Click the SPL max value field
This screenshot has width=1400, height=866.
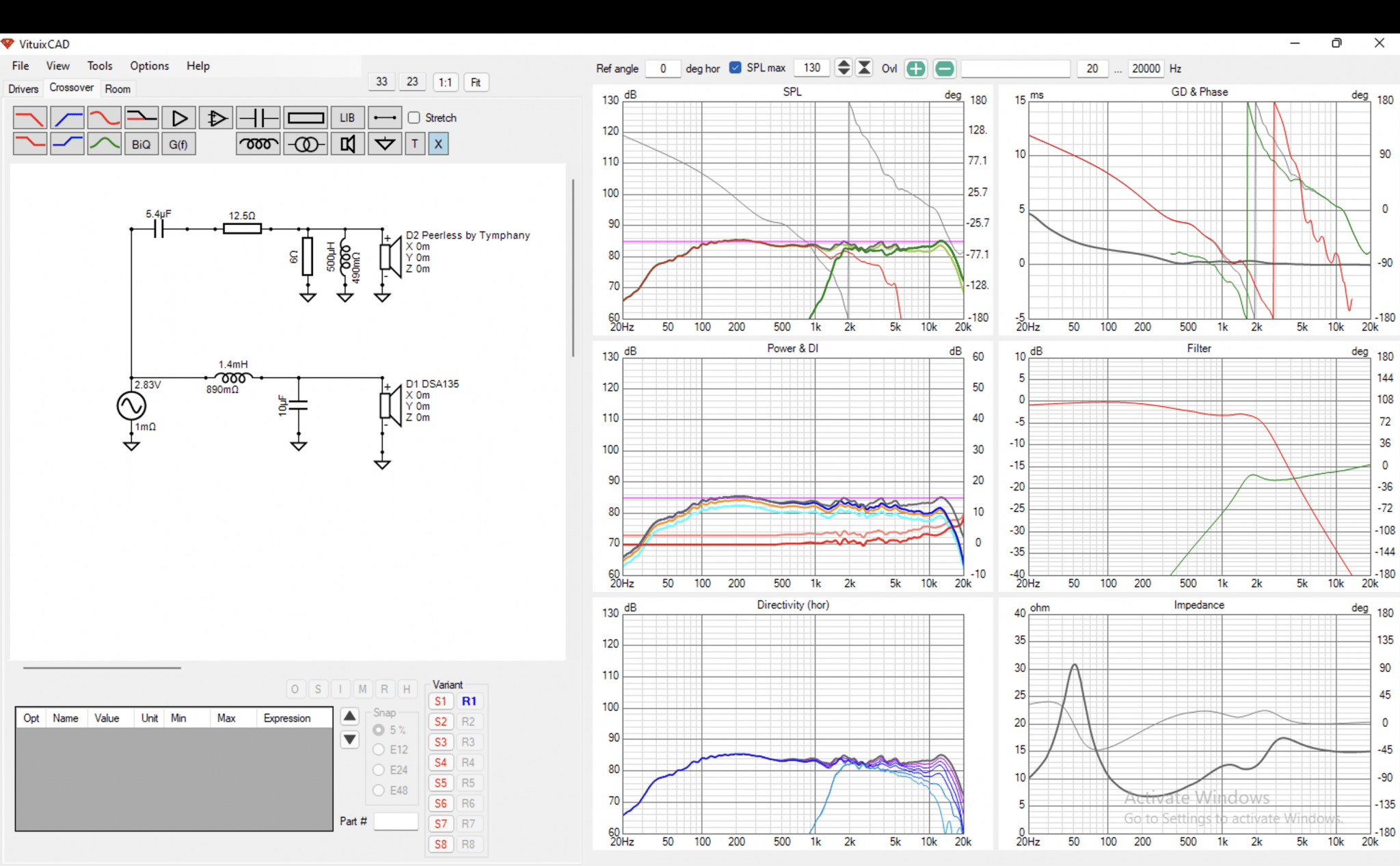pyautogui.click(x=812, y=68)
